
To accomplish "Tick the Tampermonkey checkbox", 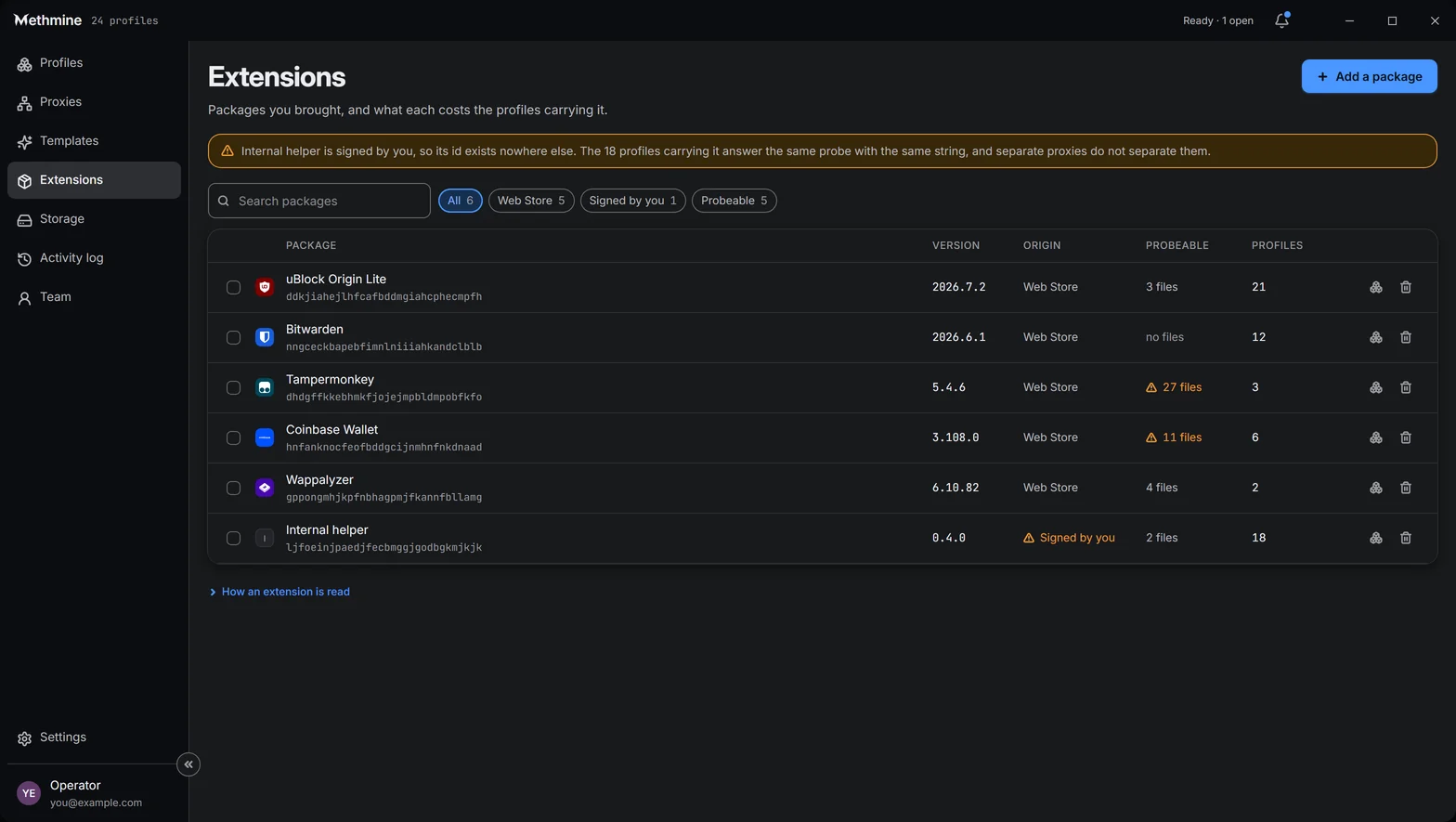I will [x=234, y=387].
